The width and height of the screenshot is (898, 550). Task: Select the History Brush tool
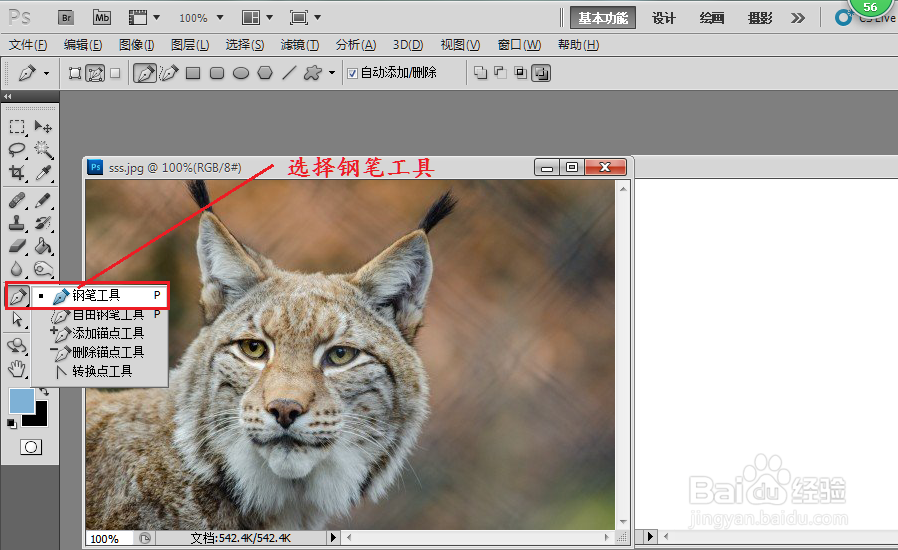click(x=43, y=223)
